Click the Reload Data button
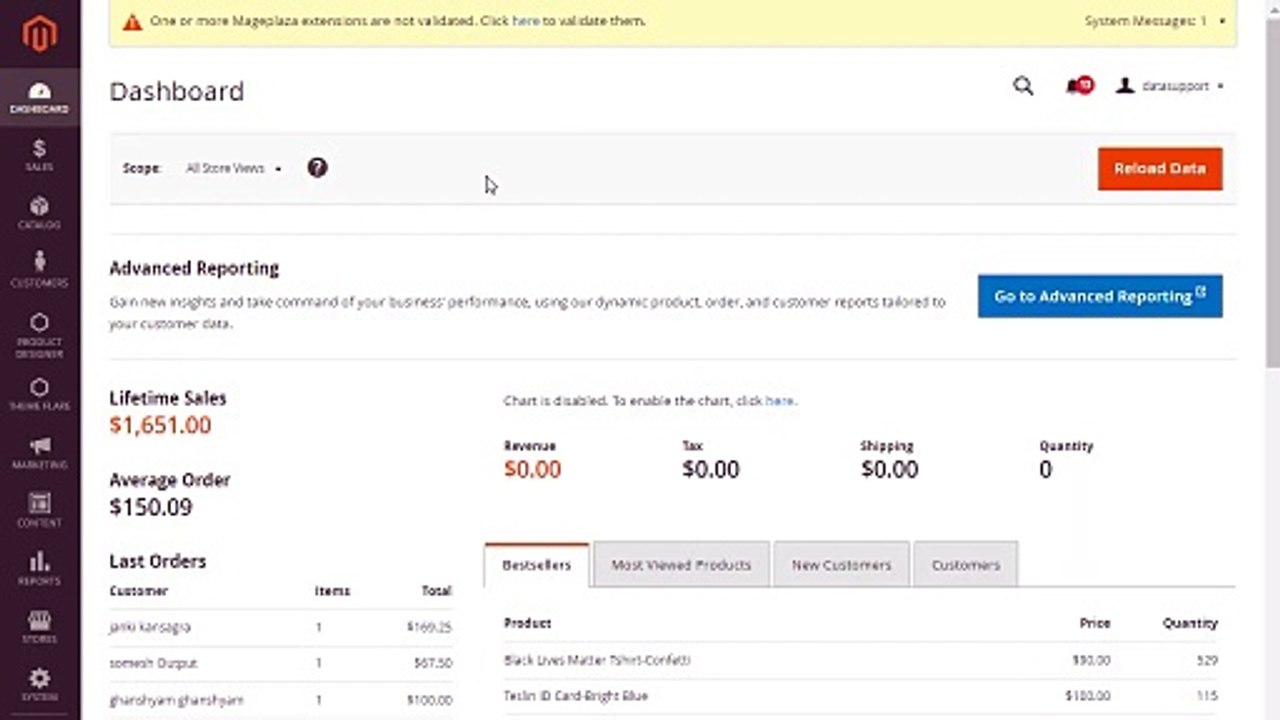 tap(1160, 168)
